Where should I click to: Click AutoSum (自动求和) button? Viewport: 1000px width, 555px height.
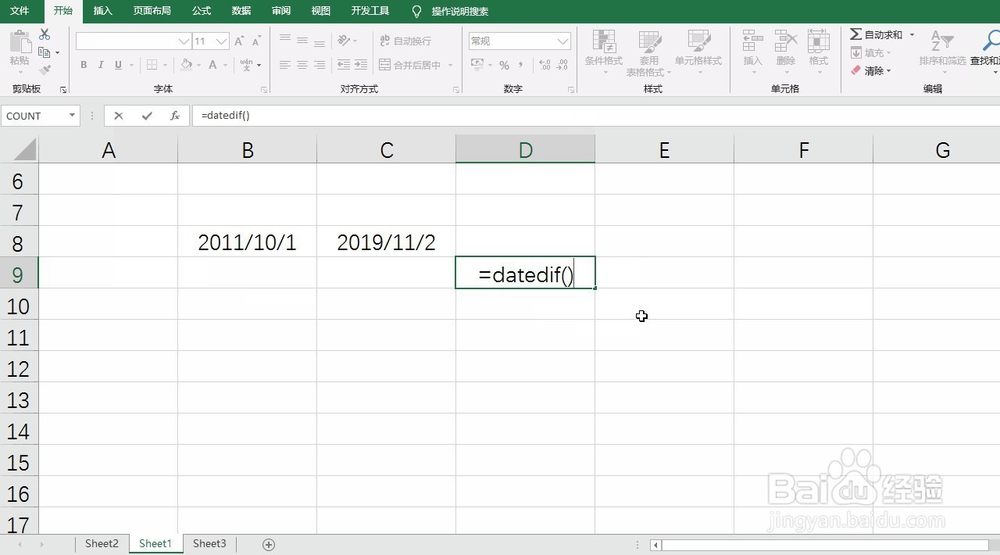tap(876, 34)
